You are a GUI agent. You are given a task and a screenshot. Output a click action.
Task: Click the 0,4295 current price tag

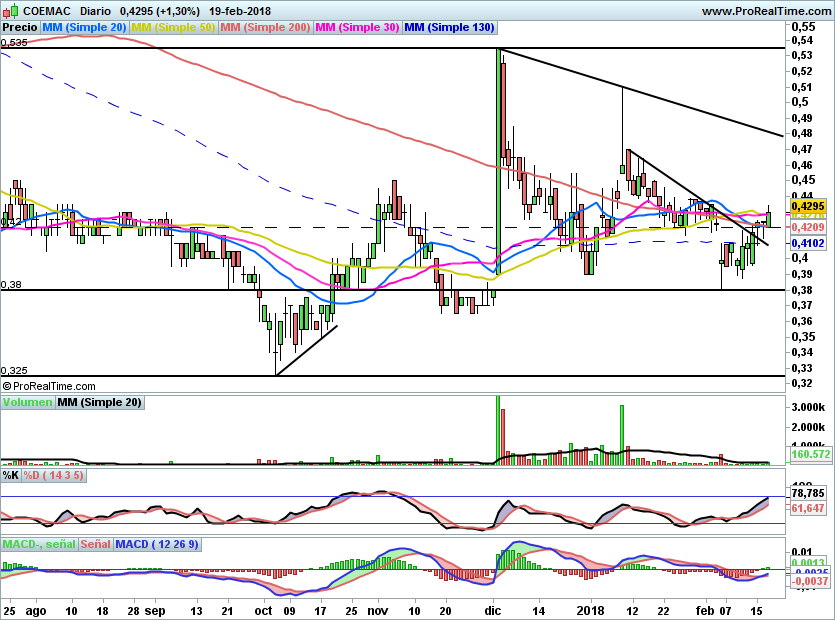tap(806, 206)
